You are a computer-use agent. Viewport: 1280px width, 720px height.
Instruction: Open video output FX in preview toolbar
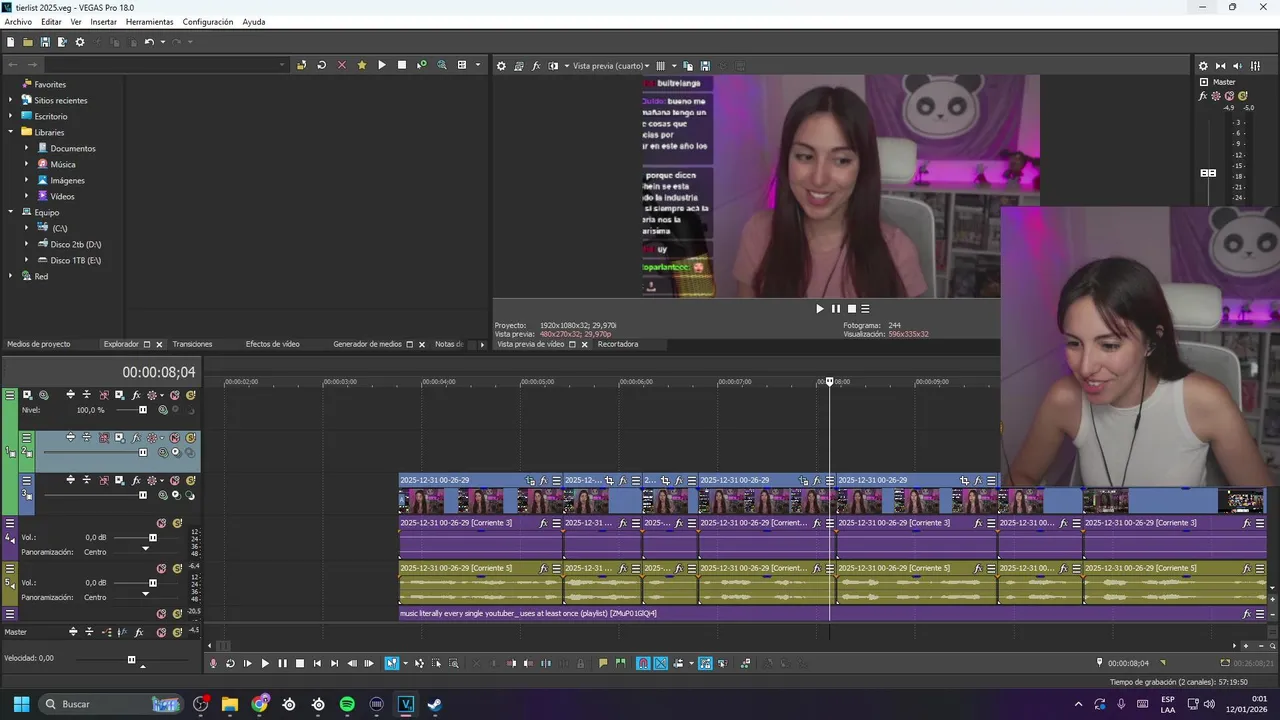pyautogui.click(x=536, y=66)
